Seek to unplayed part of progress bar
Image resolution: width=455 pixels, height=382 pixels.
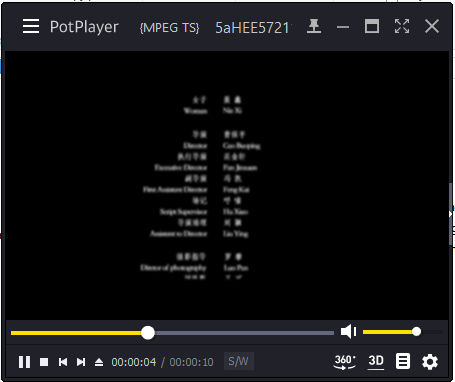coord(244,333)
